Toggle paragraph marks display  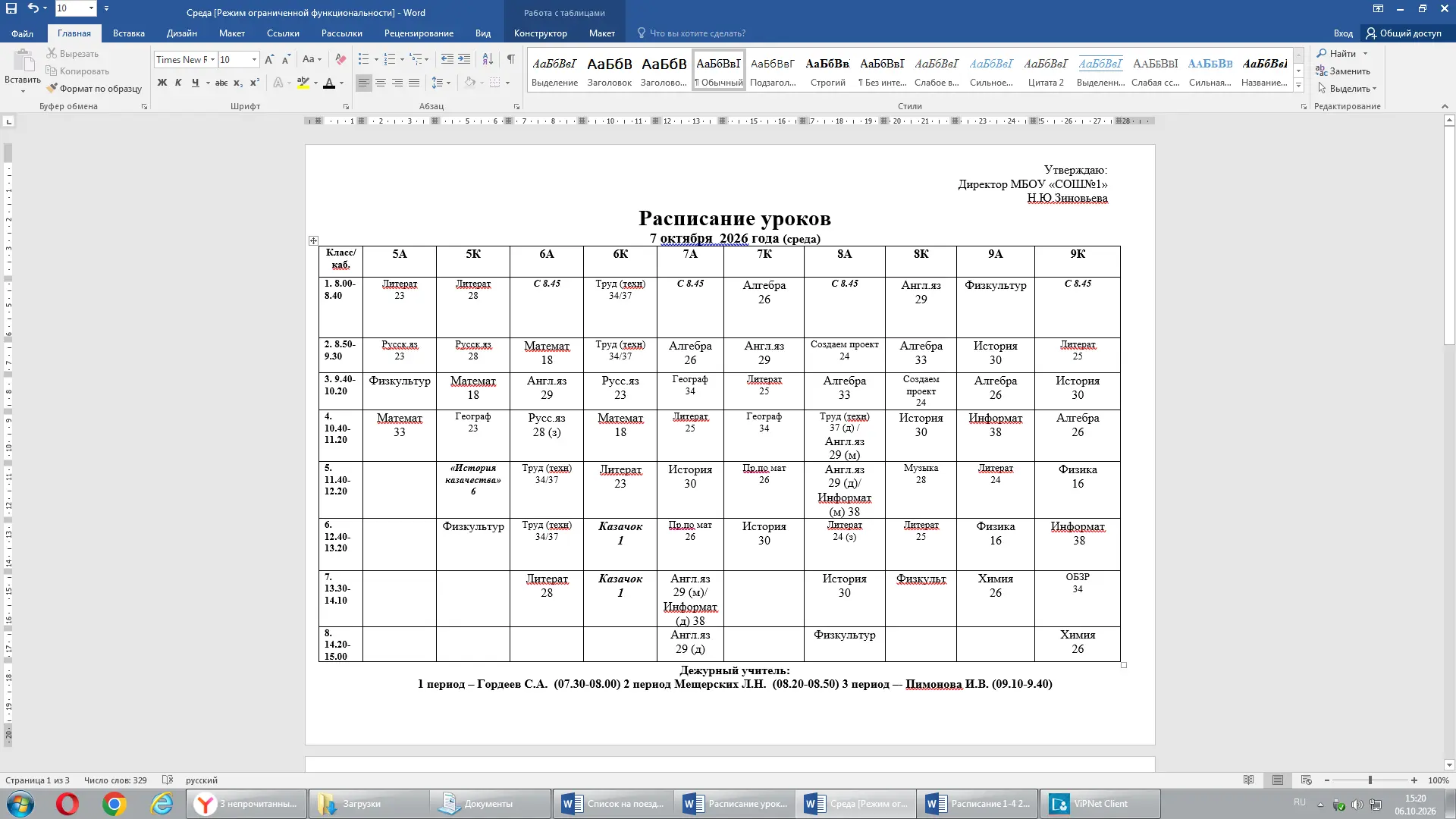click(511, 59)
